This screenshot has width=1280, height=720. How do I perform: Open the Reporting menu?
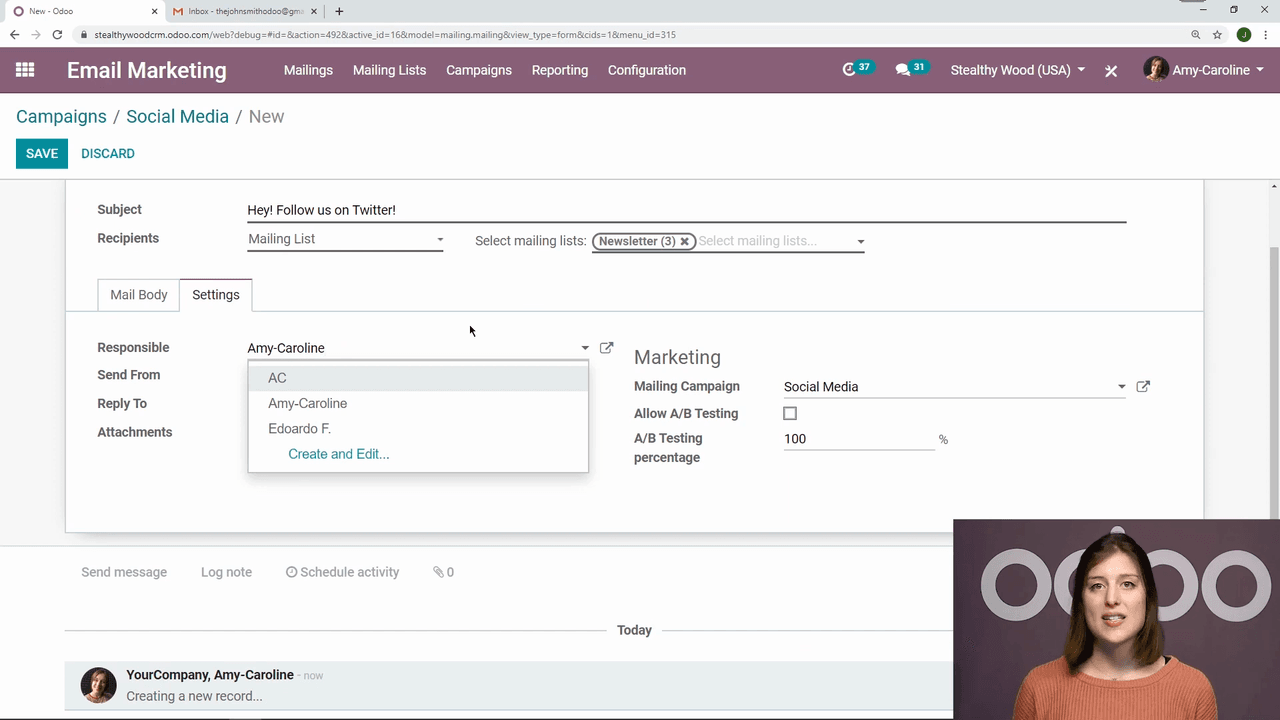pyautogui.click(x=560, y=70)
